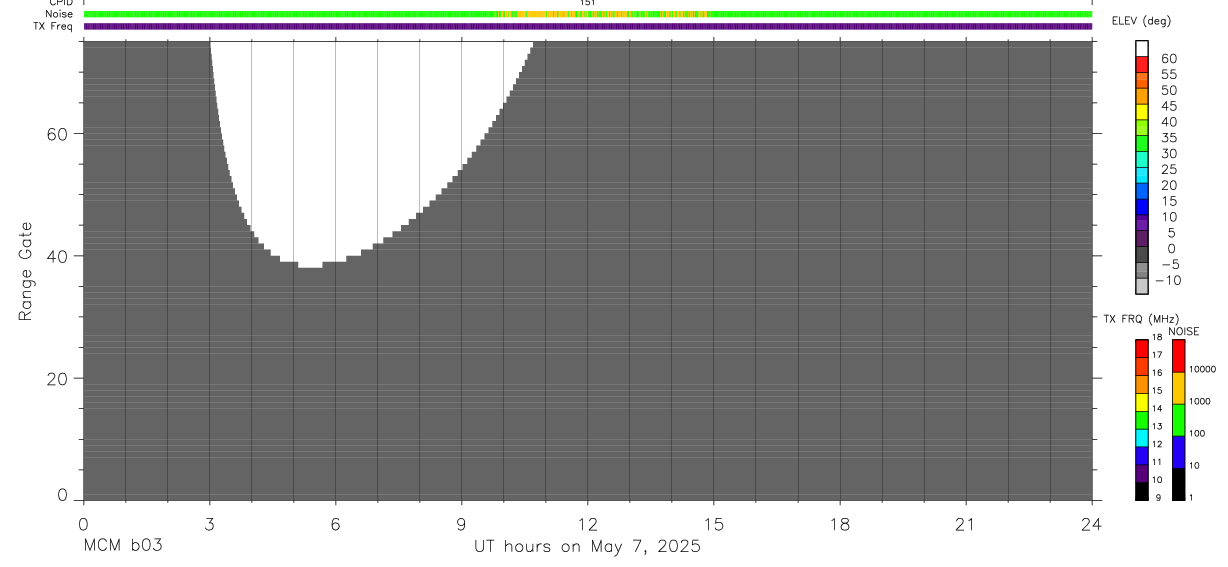
Task: Click Range Gate tick label '20'
Action: coord(55,379)
